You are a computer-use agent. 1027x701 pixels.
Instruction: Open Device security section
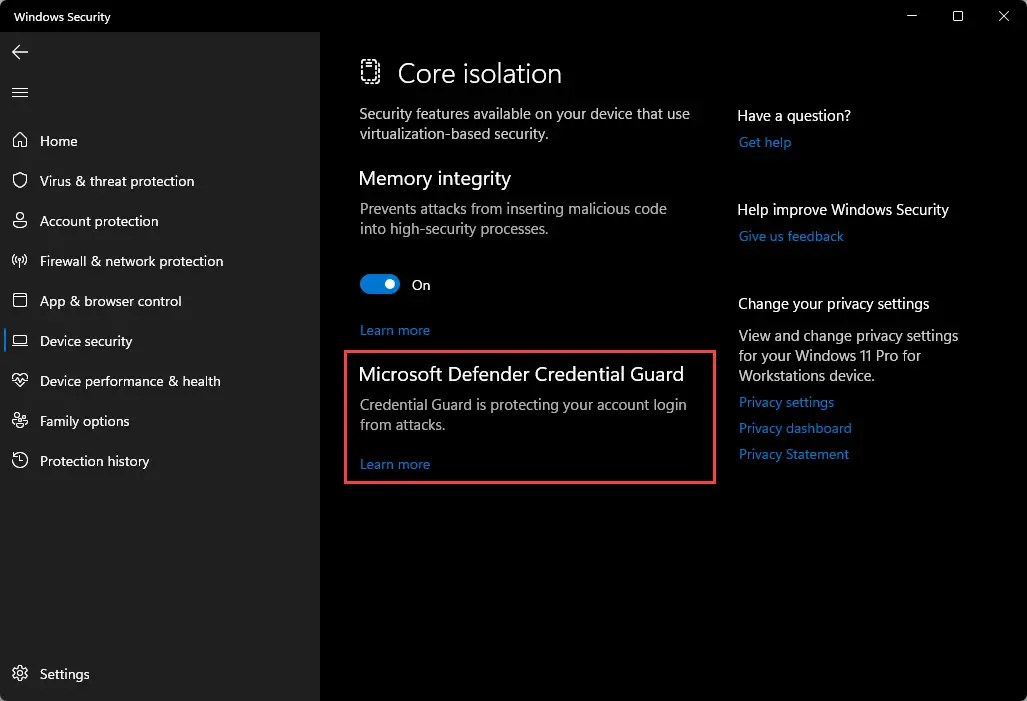pos(86,341)
